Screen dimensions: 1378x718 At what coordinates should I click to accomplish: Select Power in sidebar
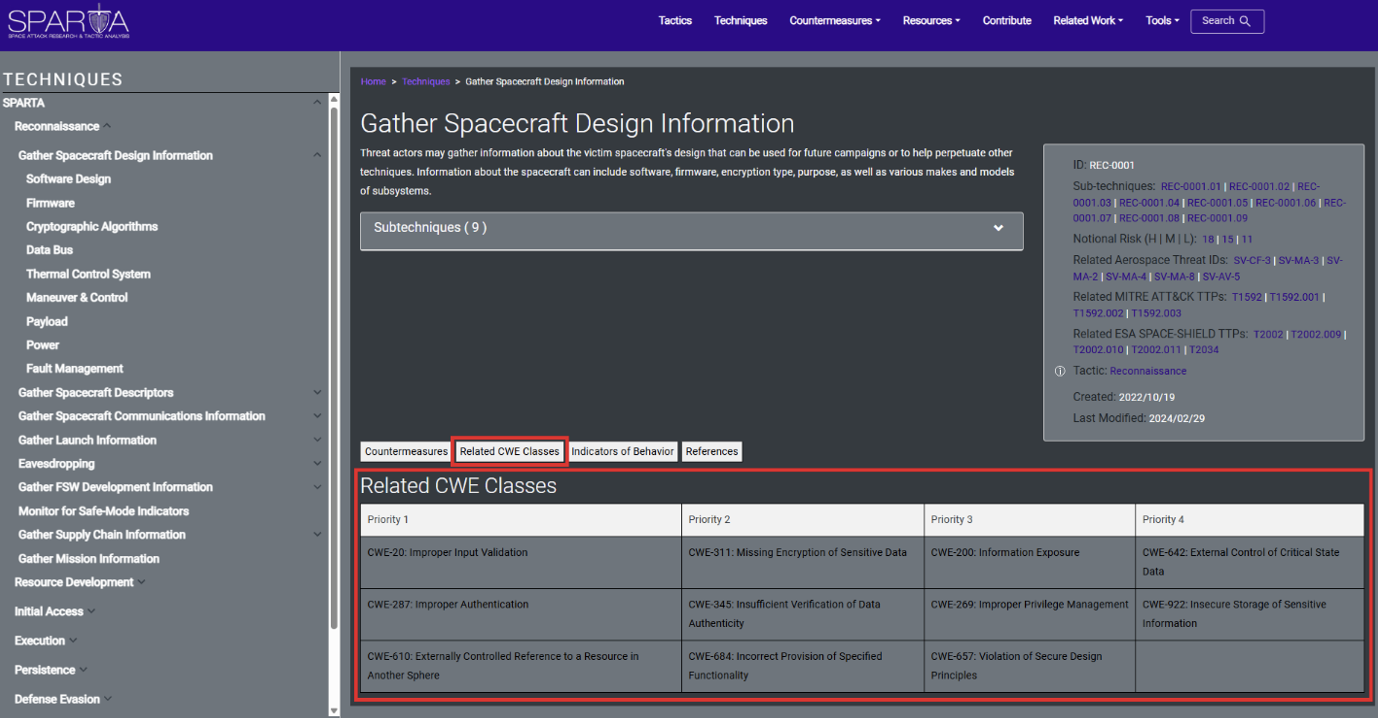(x=43, y=345)
